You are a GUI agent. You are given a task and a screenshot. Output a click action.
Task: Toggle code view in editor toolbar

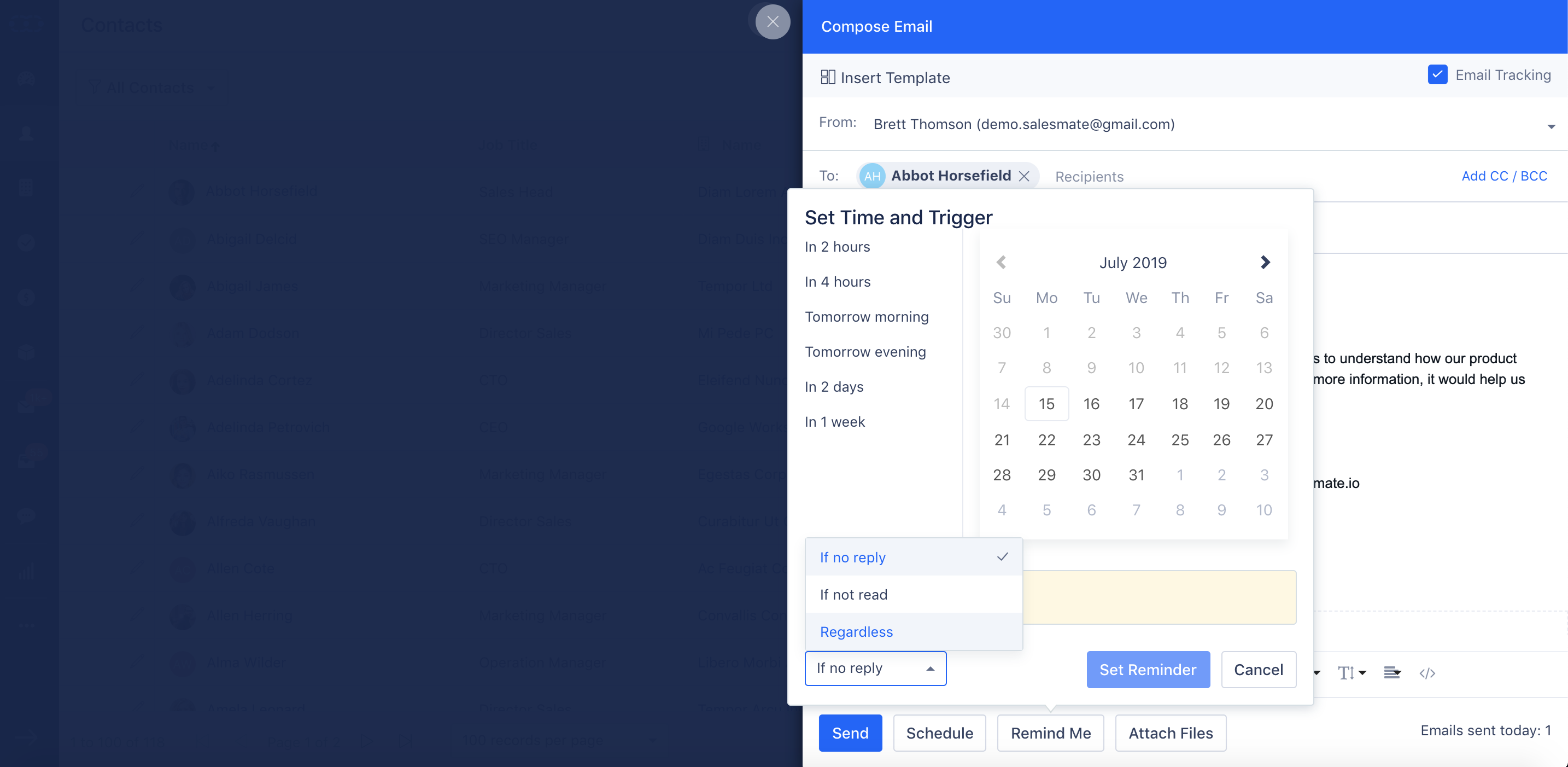(x=1427, y=672)
